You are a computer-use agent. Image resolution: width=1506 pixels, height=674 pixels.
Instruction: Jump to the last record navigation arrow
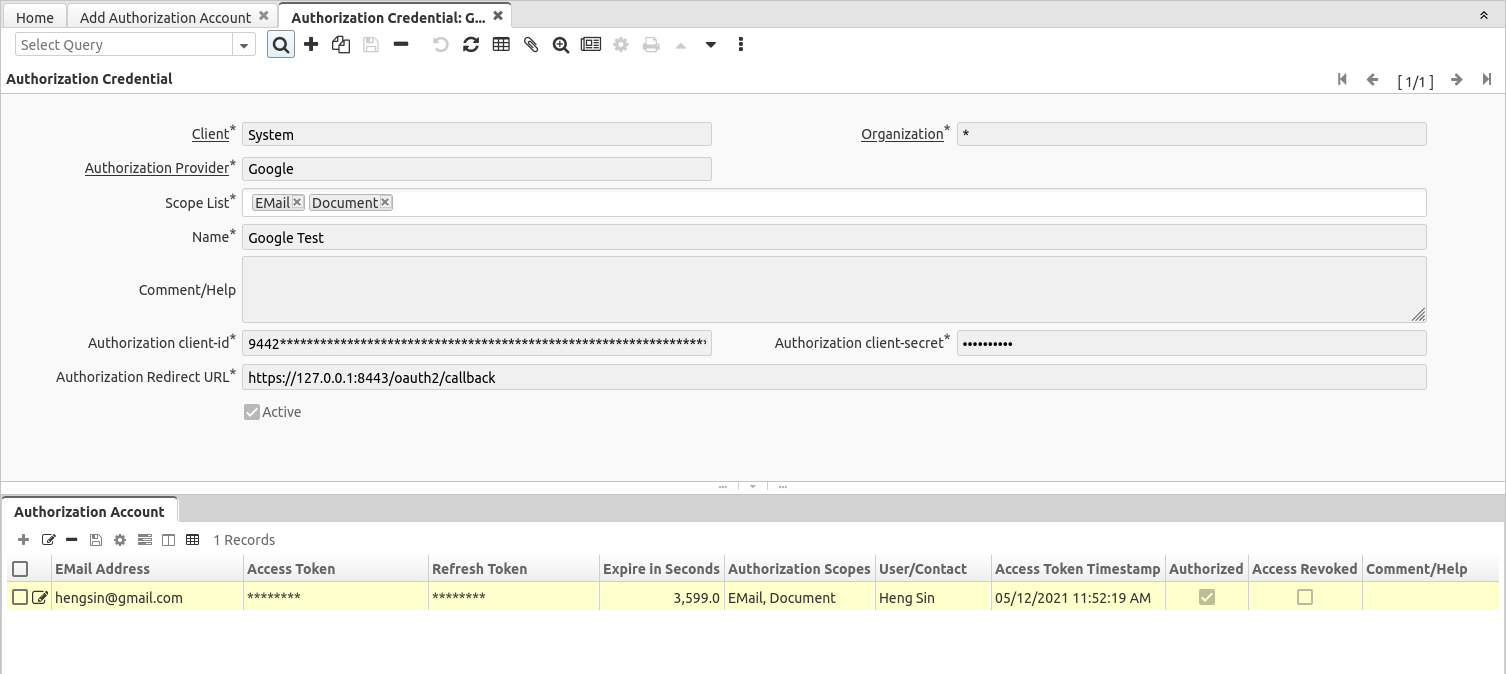[1487, 80]
